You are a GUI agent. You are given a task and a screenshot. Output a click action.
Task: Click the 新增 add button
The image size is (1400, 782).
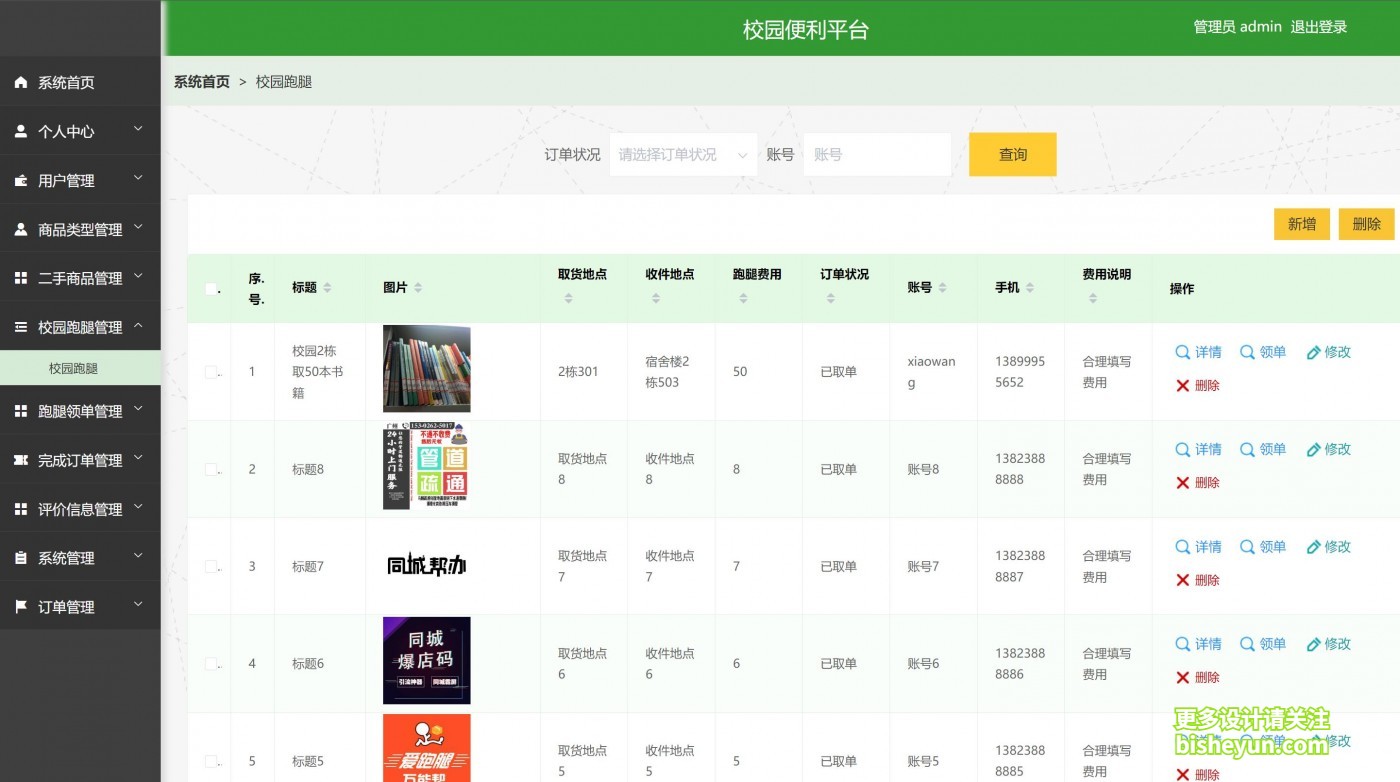[1301, 224]
